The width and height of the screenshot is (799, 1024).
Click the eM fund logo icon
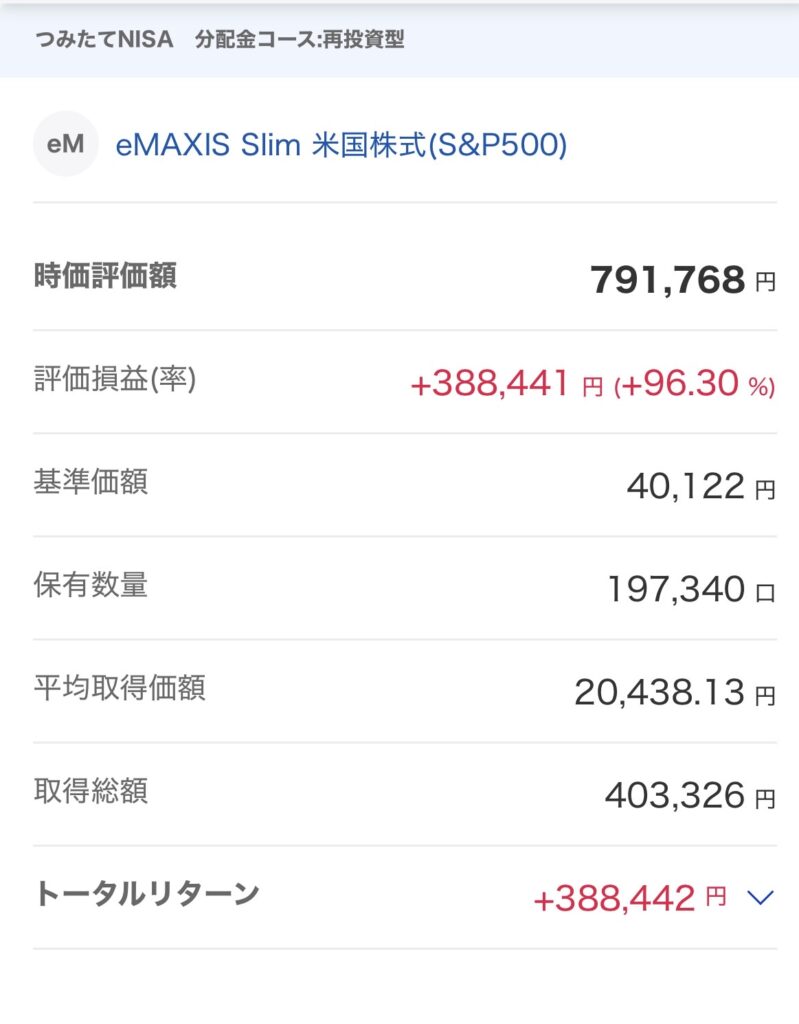[66, 145]
